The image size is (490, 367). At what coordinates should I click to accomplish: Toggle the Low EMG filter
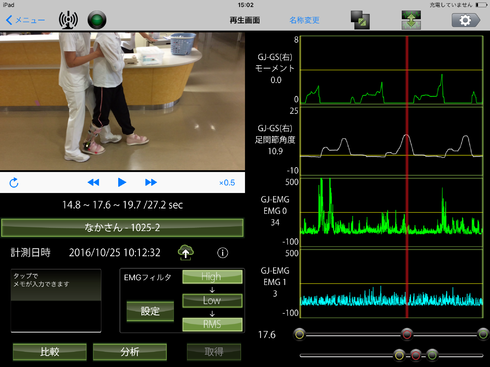pyautogui.click(x=212, y=300)
